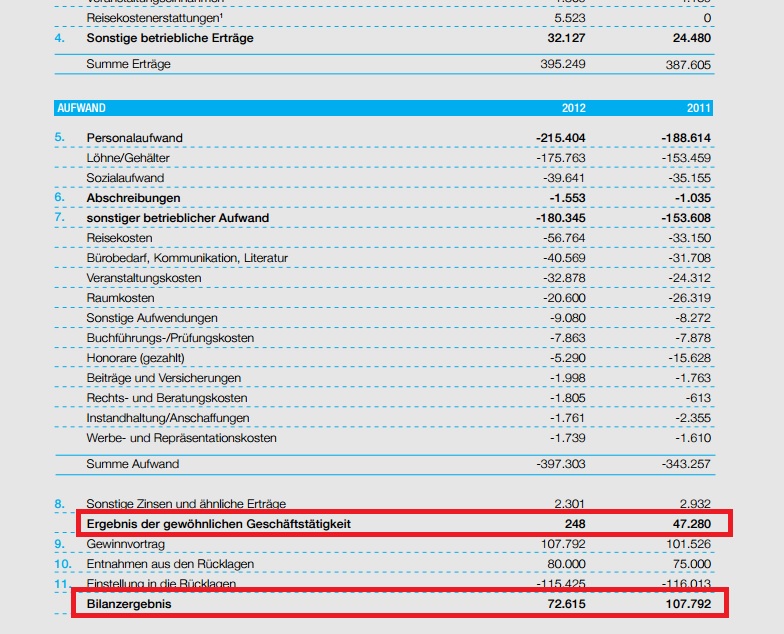Select the value 32.127 in row 4

point(566,38)
